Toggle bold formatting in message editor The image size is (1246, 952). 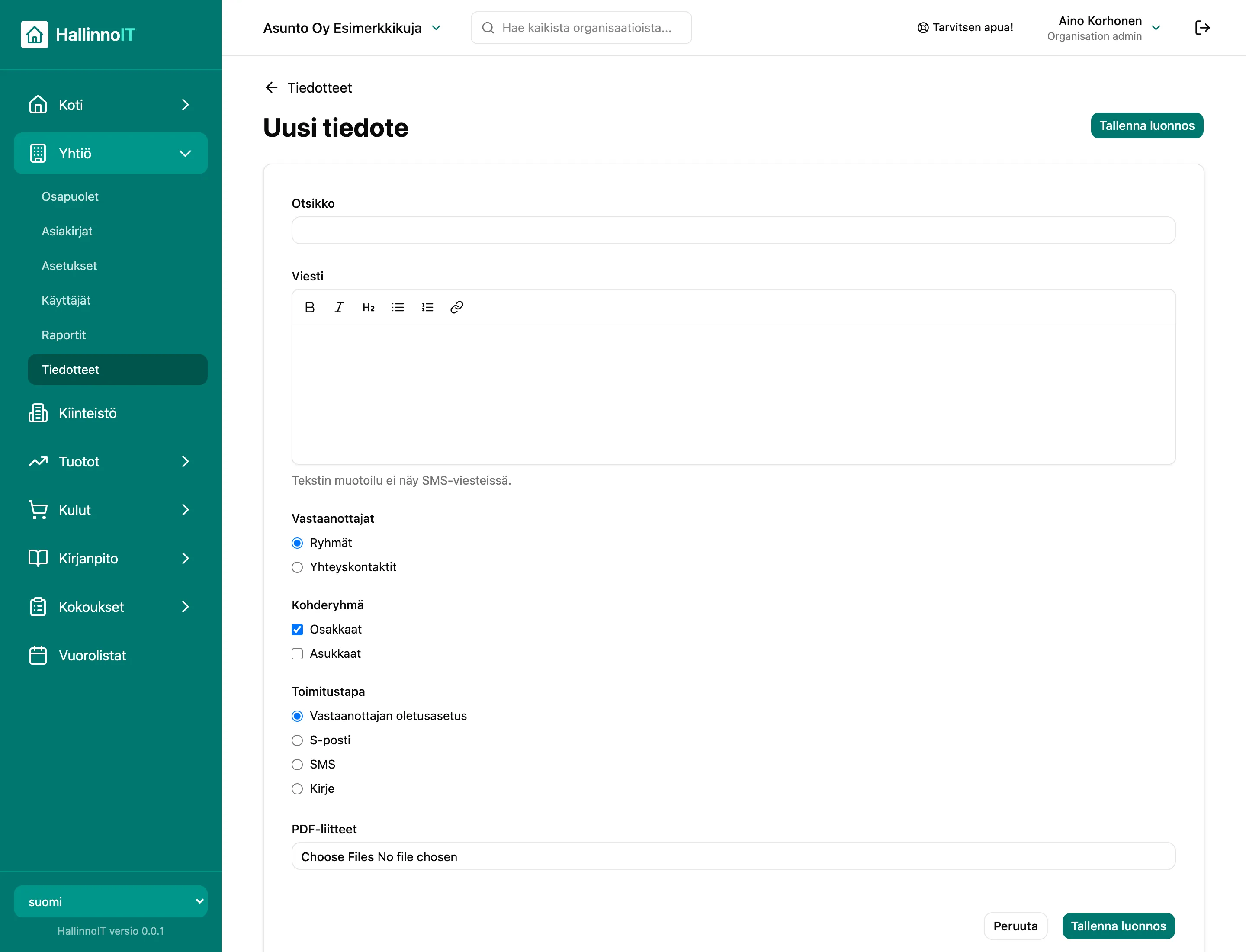click(x=309, y=307)
